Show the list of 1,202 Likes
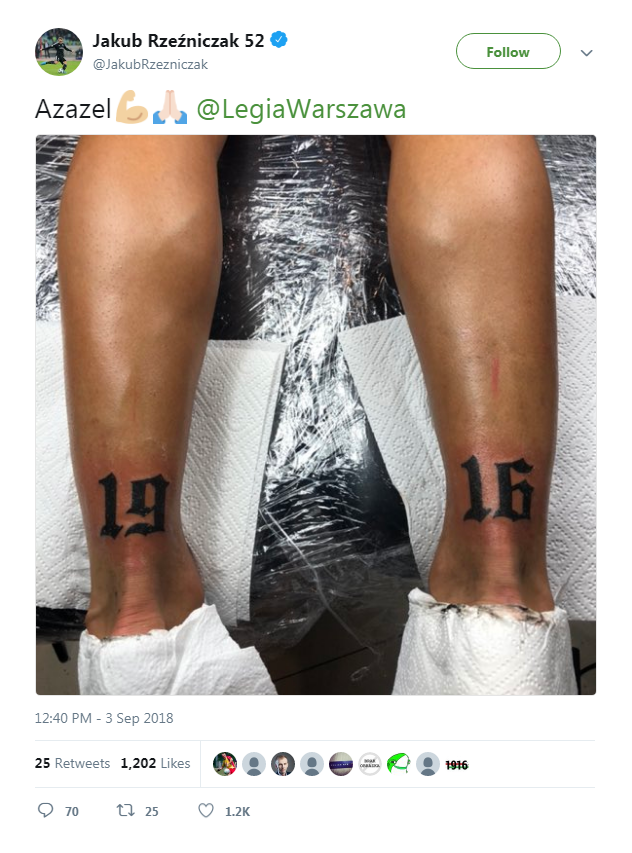632x853 pixels. pyautogui.click(x=156, y=763)
